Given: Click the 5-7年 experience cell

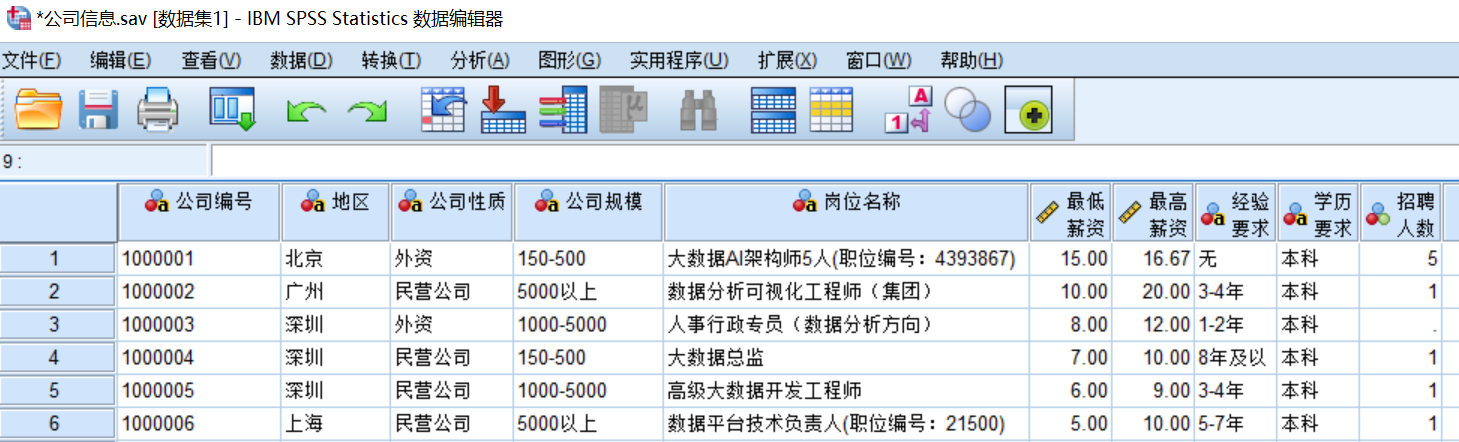Looking at the screenshot, I should tap(1236, 424).
